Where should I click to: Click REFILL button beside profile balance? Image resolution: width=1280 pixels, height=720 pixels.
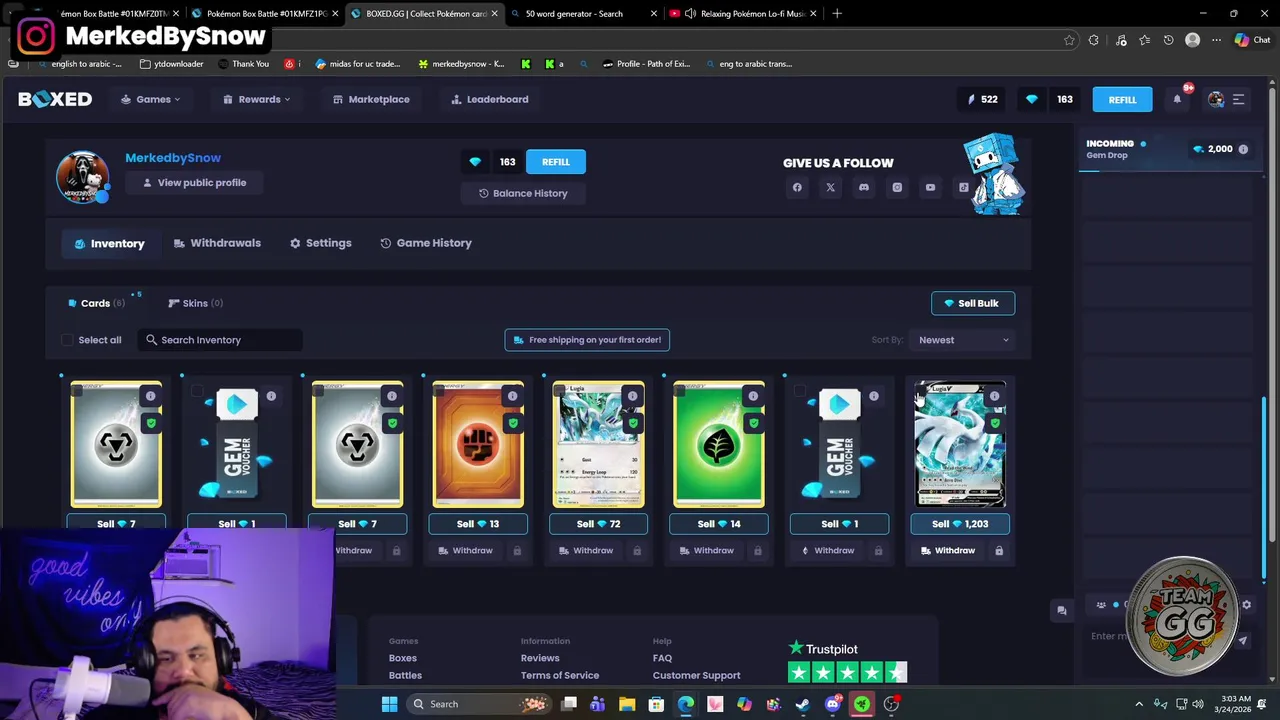pos(556,162)
